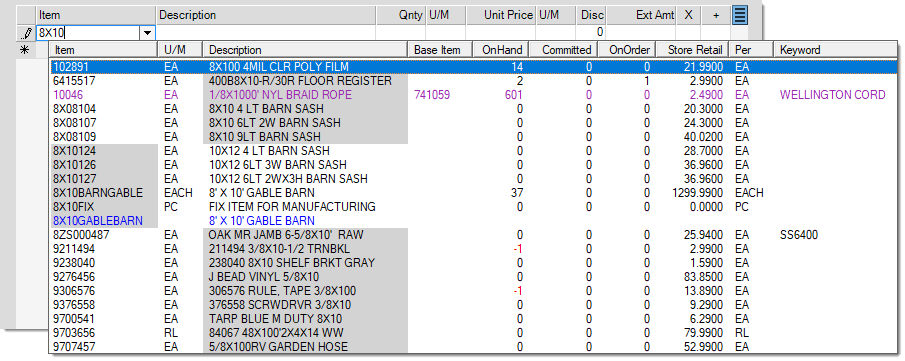The image size is (905, 361).
Task: Select item 8ZS000487 oak jamb
Action: (473, 235)
